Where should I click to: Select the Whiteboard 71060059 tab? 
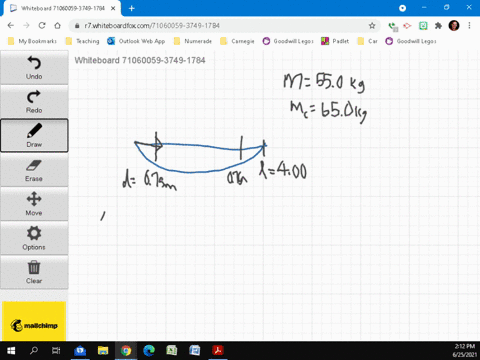coord(62,8)
